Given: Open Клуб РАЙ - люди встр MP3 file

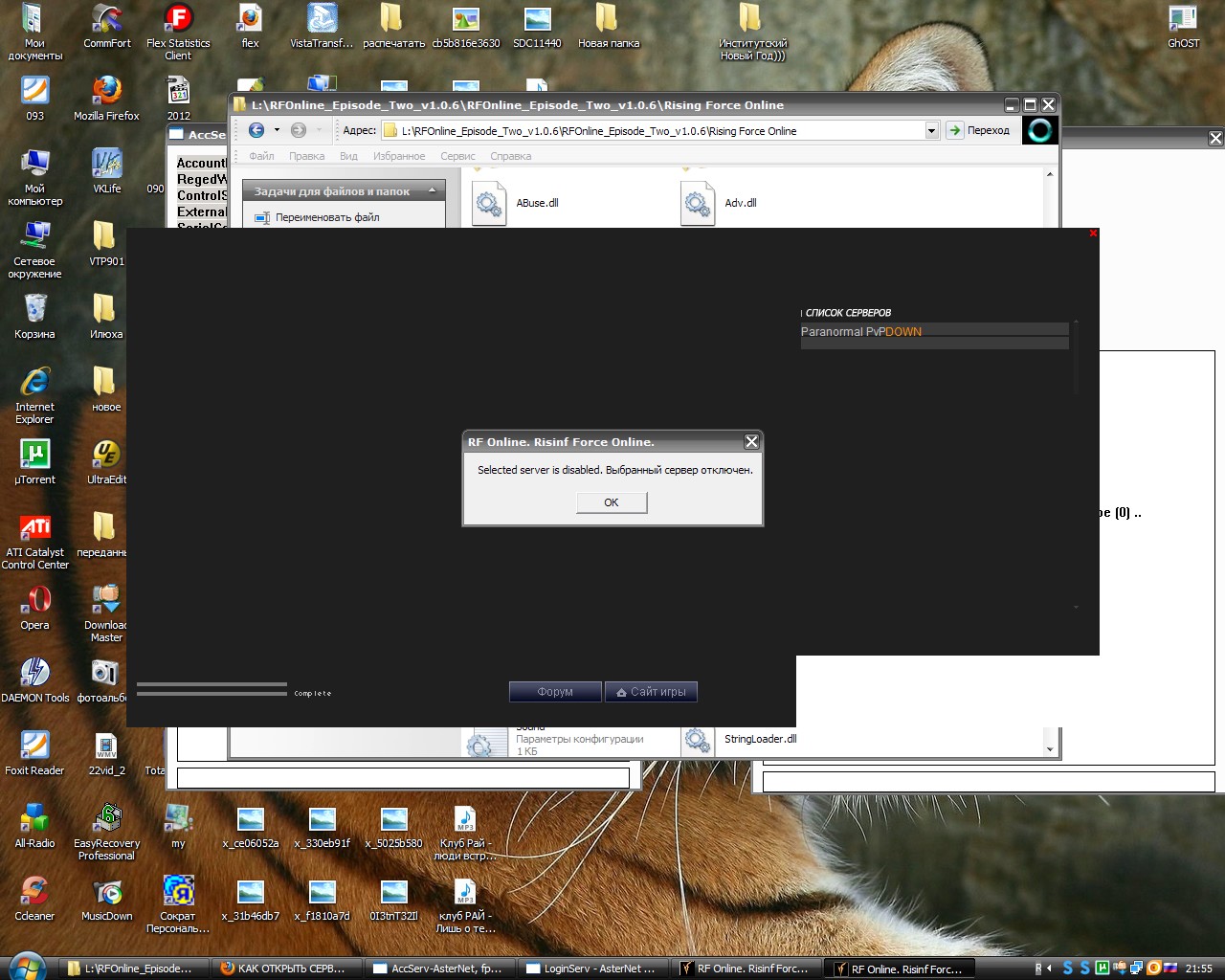Looking at the screenshot, I should [x=465, y=832].
